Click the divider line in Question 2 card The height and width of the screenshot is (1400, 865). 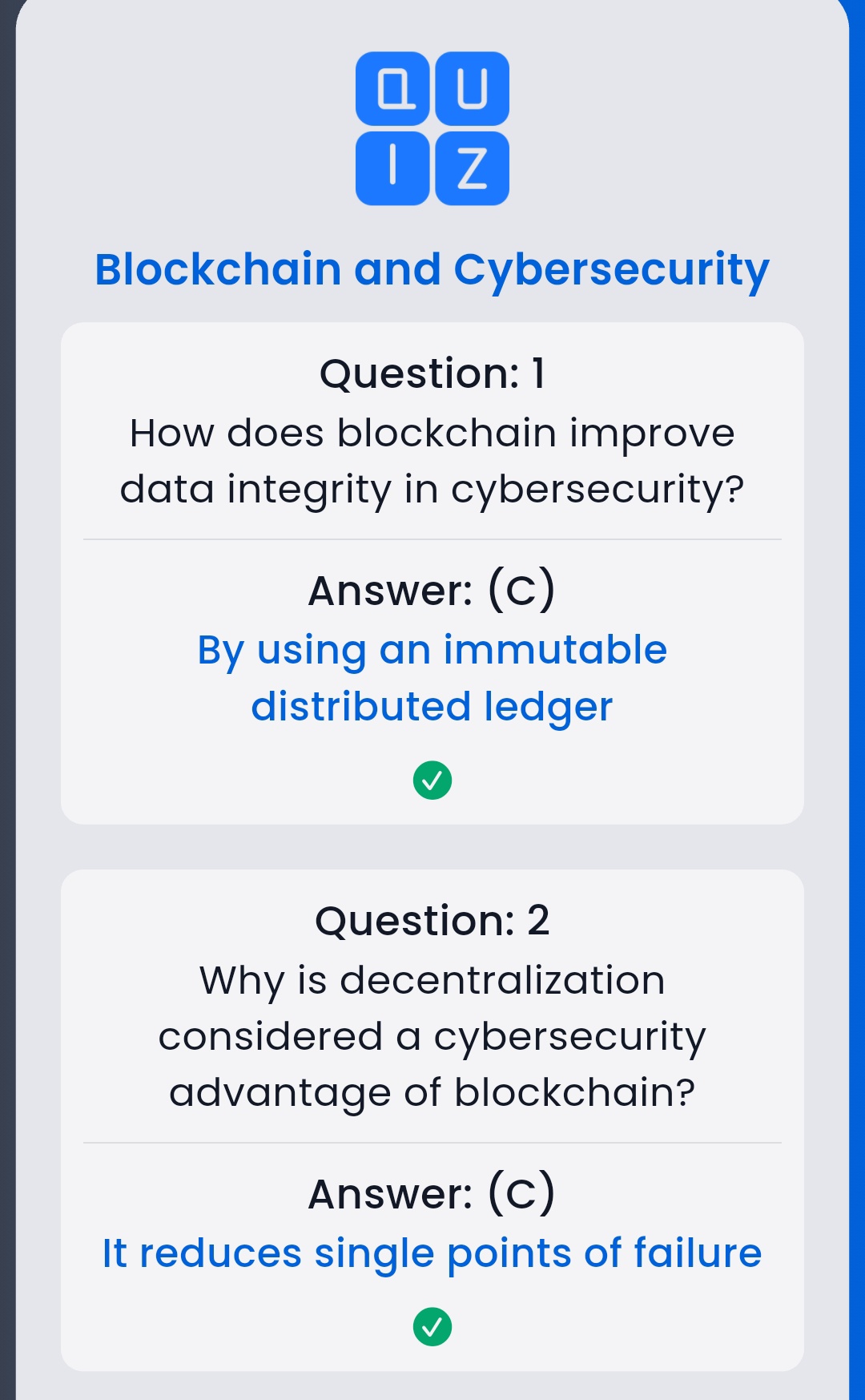pyautogui.click(x=432, y=1143)
